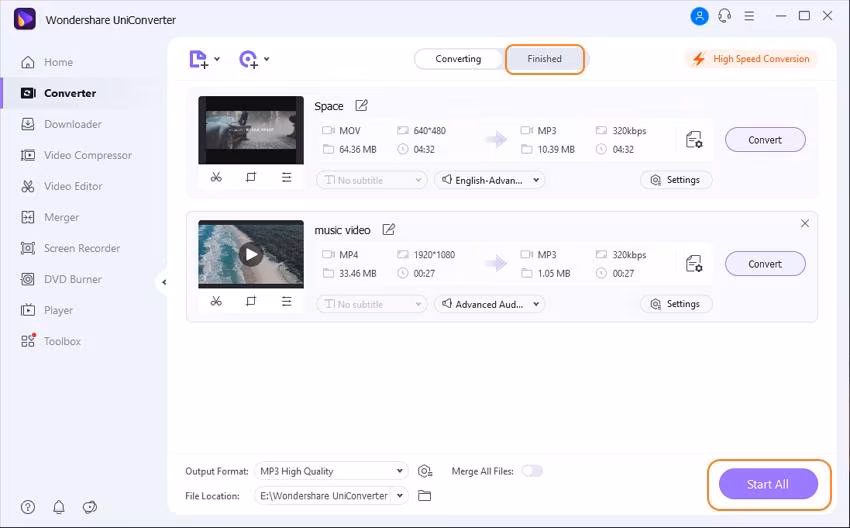Click the Wondershare UniConverter logo
Image resolution: width=850 pixels, height=528 pixels.
[24, 20]
